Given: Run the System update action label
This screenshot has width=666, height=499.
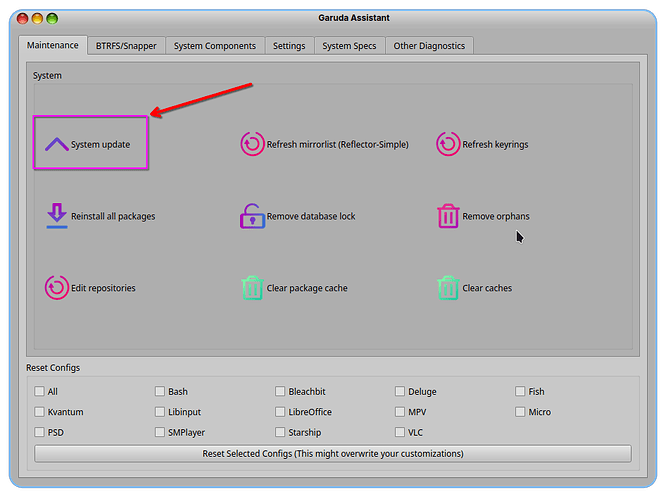Looking at the screenshot, I should pyautogui.click(x=100, y=144).
